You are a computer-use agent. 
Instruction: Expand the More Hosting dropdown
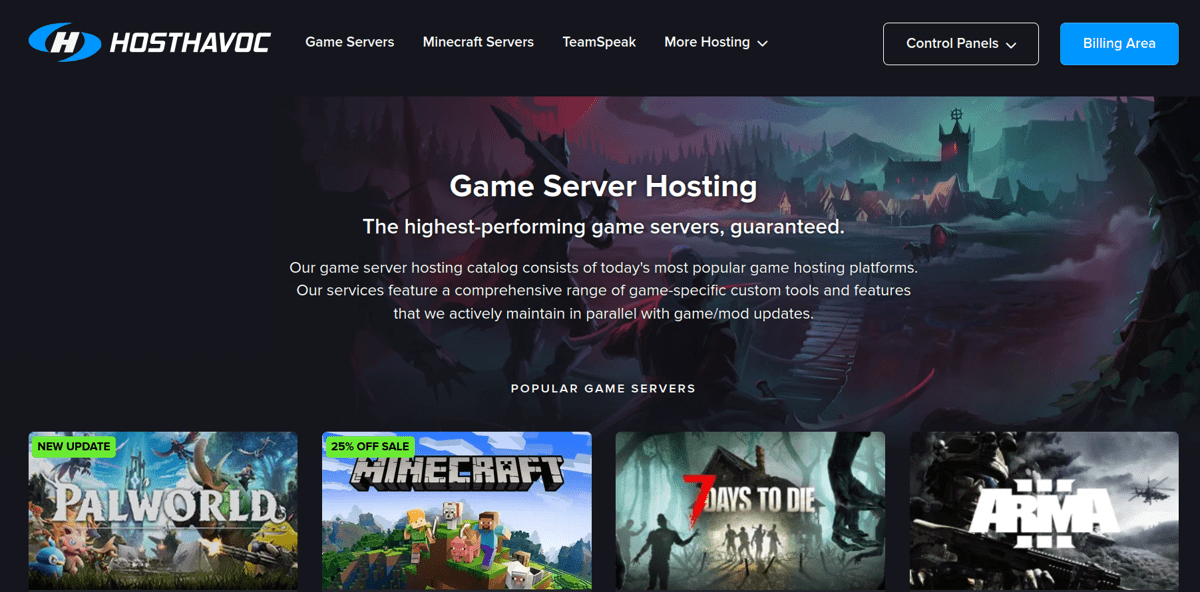tap(716, 42)
